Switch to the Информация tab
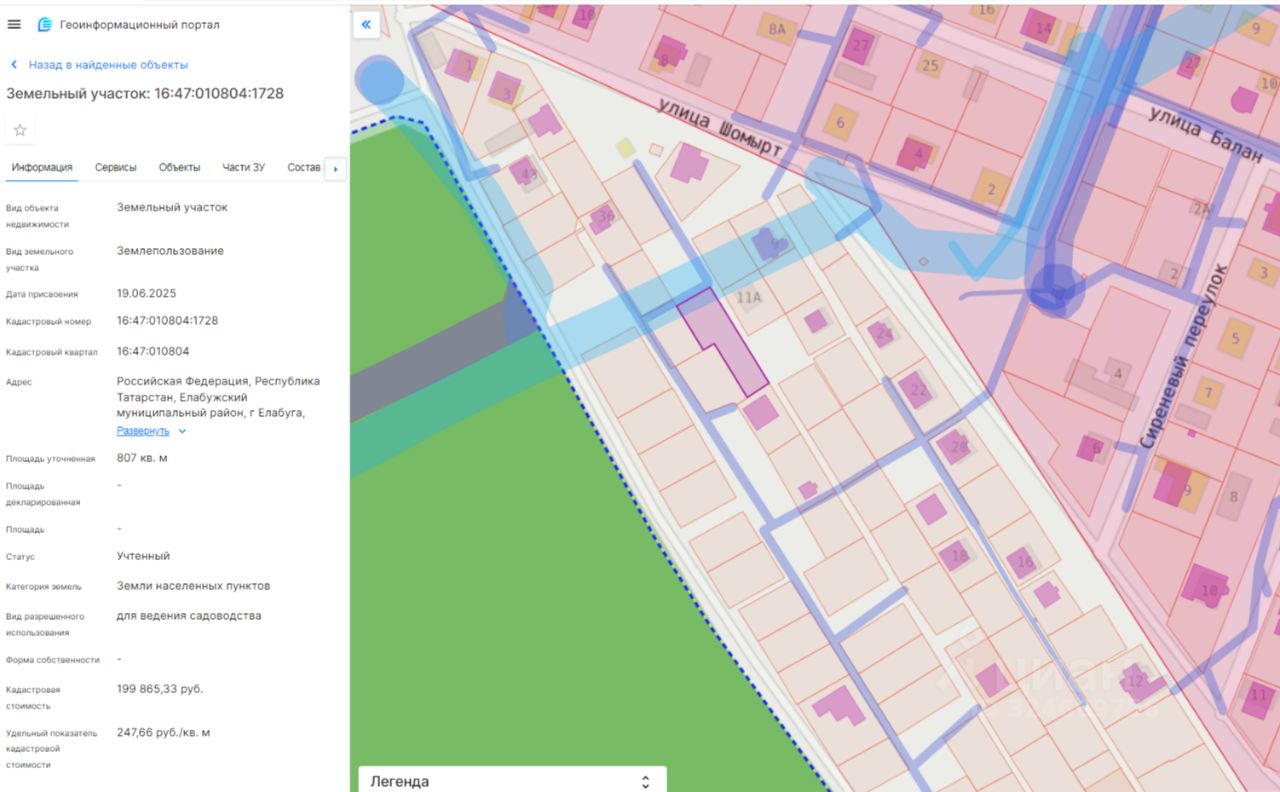Viewport: 1280px width, 792px height. coord(42,167)
